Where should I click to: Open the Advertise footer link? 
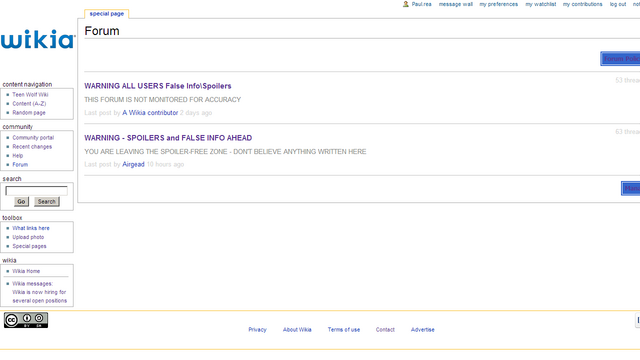422,329
